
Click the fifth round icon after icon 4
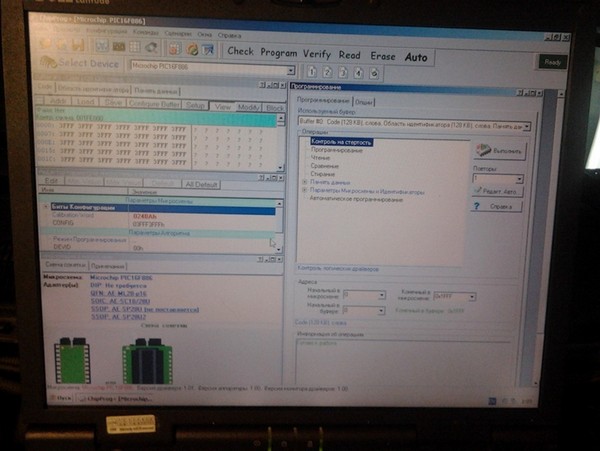coord(374,73)
